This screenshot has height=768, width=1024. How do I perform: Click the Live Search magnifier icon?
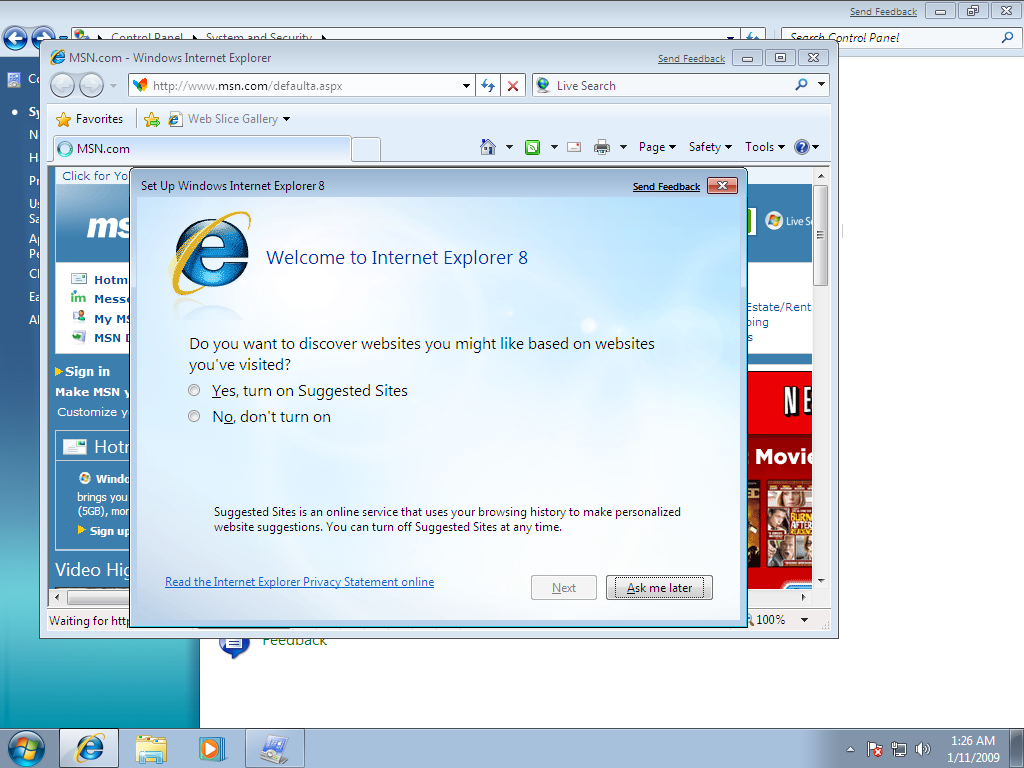coord(802,85)
